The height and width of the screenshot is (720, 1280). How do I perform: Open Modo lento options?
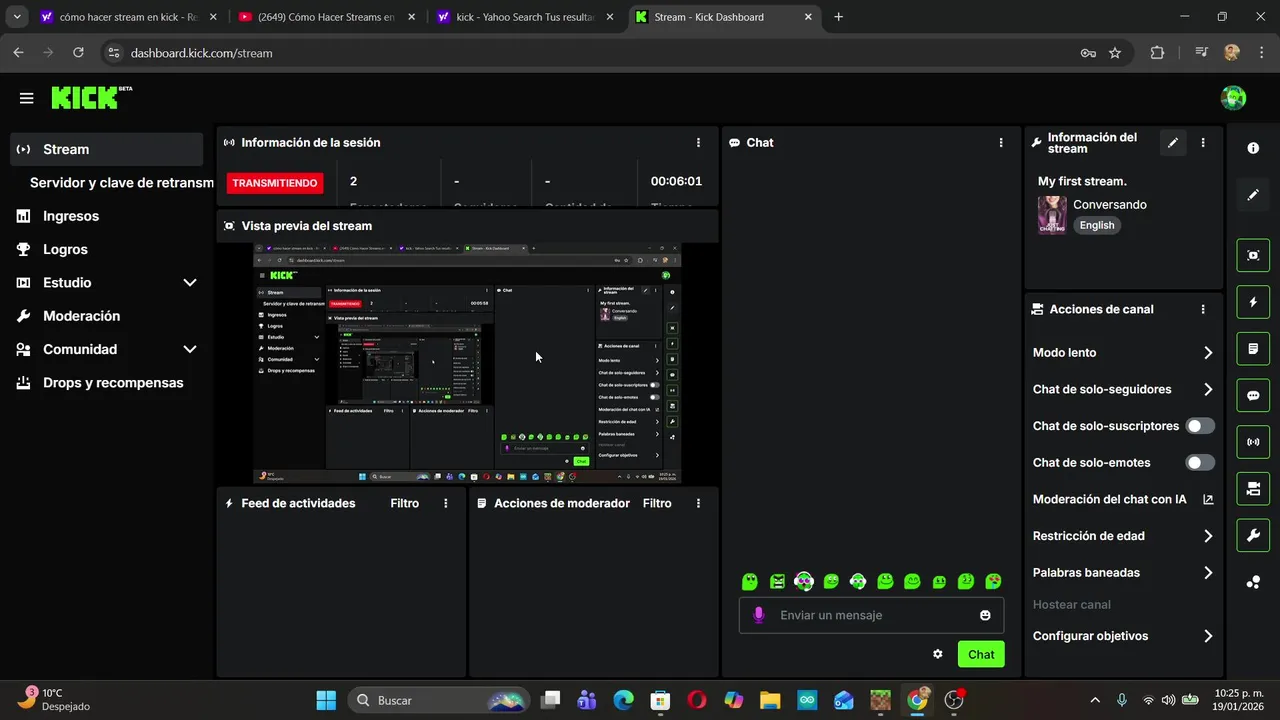pyautogui.click(x=1123, y=353)
